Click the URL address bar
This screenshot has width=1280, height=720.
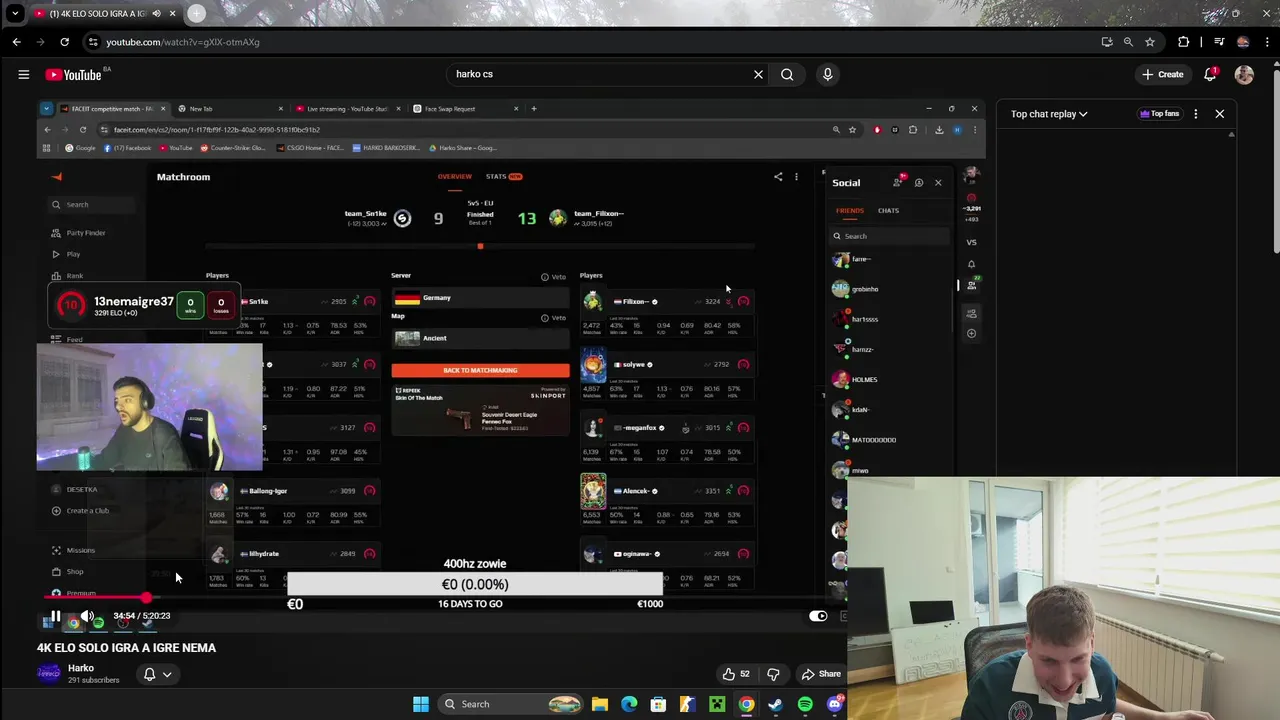click(x=590, y=42)
